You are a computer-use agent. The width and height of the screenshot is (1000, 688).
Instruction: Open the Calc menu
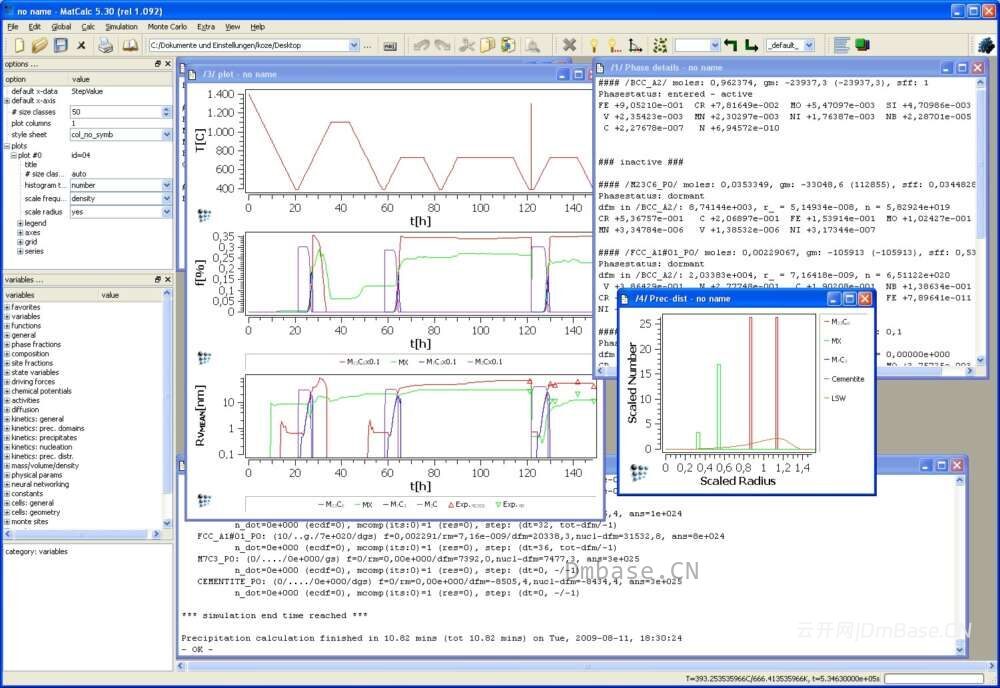[88, 27]
